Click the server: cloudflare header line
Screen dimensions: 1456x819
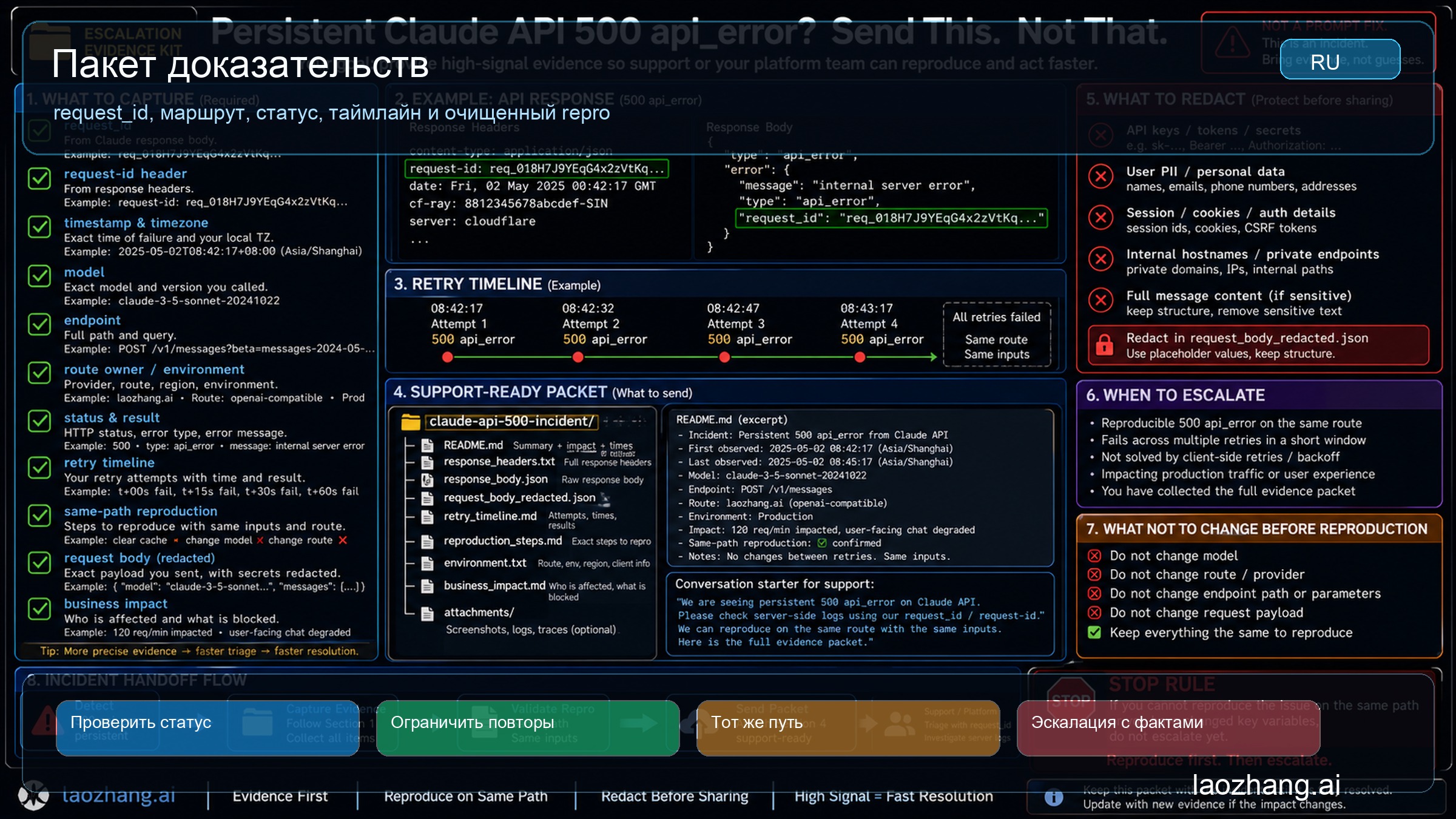473,221
